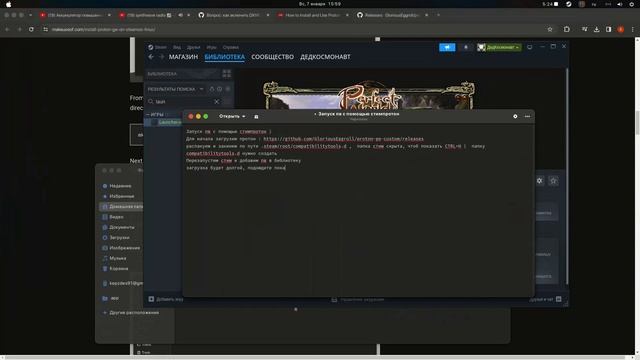
Task: Switch to the first YouTube tab
Action: coord(75,15)
